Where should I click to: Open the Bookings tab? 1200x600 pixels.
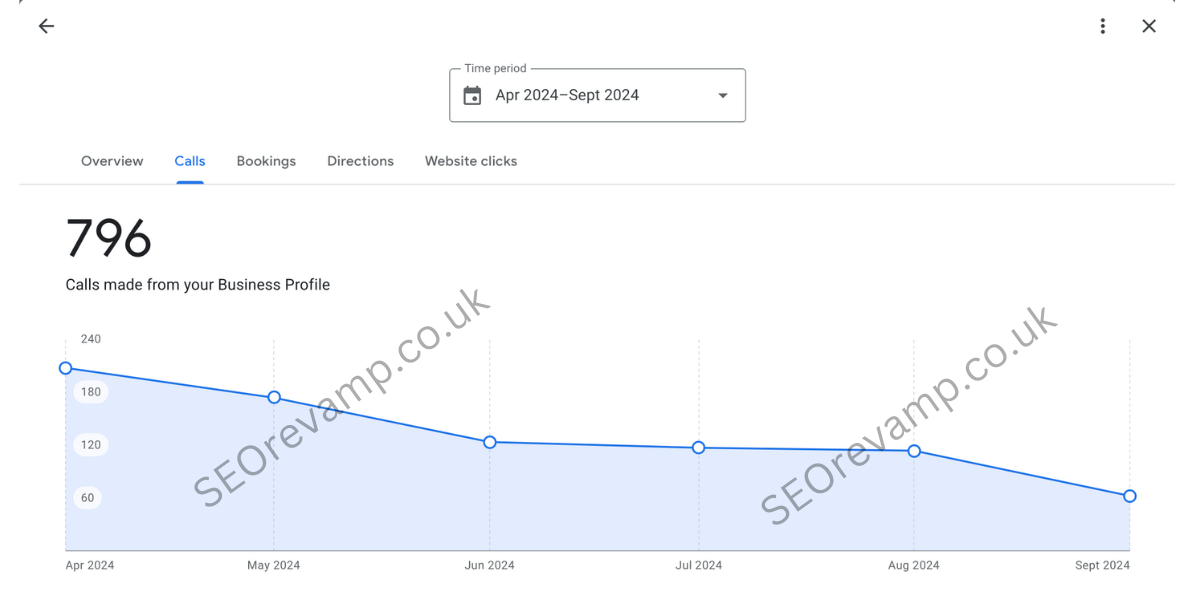coord(266,161)
